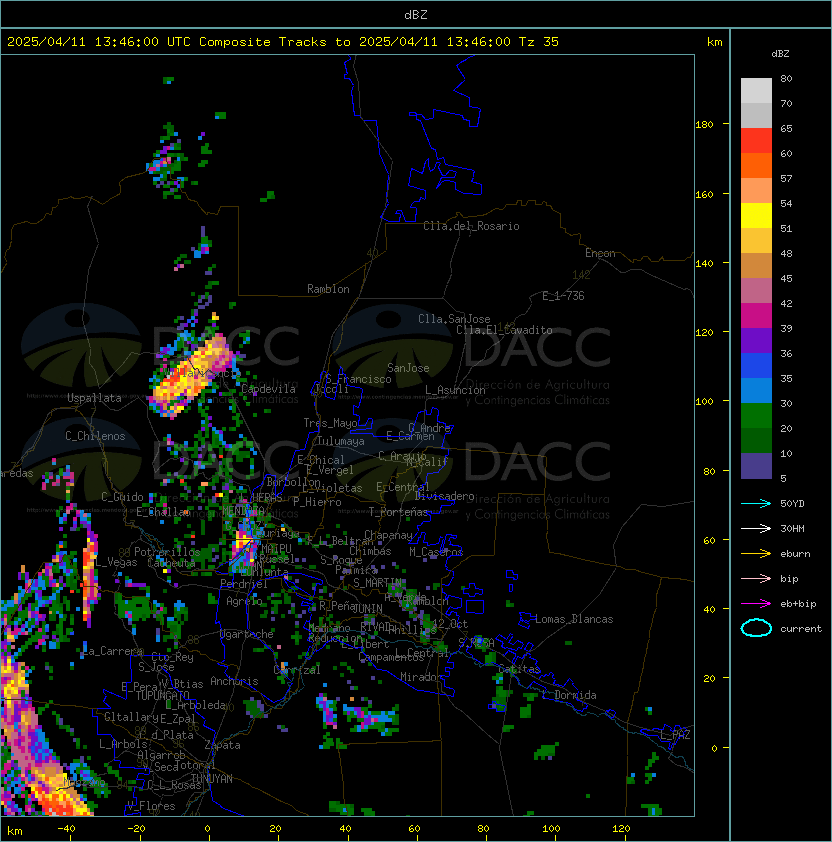Select the gold swatch between 51 and 48
Image resolution: width=832 pixels, height=842 pixels.
click(x=756, y=241)
